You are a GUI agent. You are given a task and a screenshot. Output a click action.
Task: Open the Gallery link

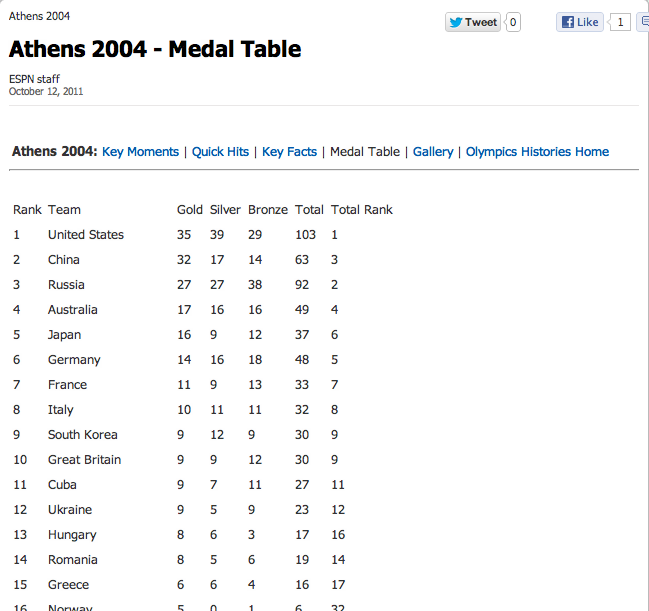click(x=433, y=152)
